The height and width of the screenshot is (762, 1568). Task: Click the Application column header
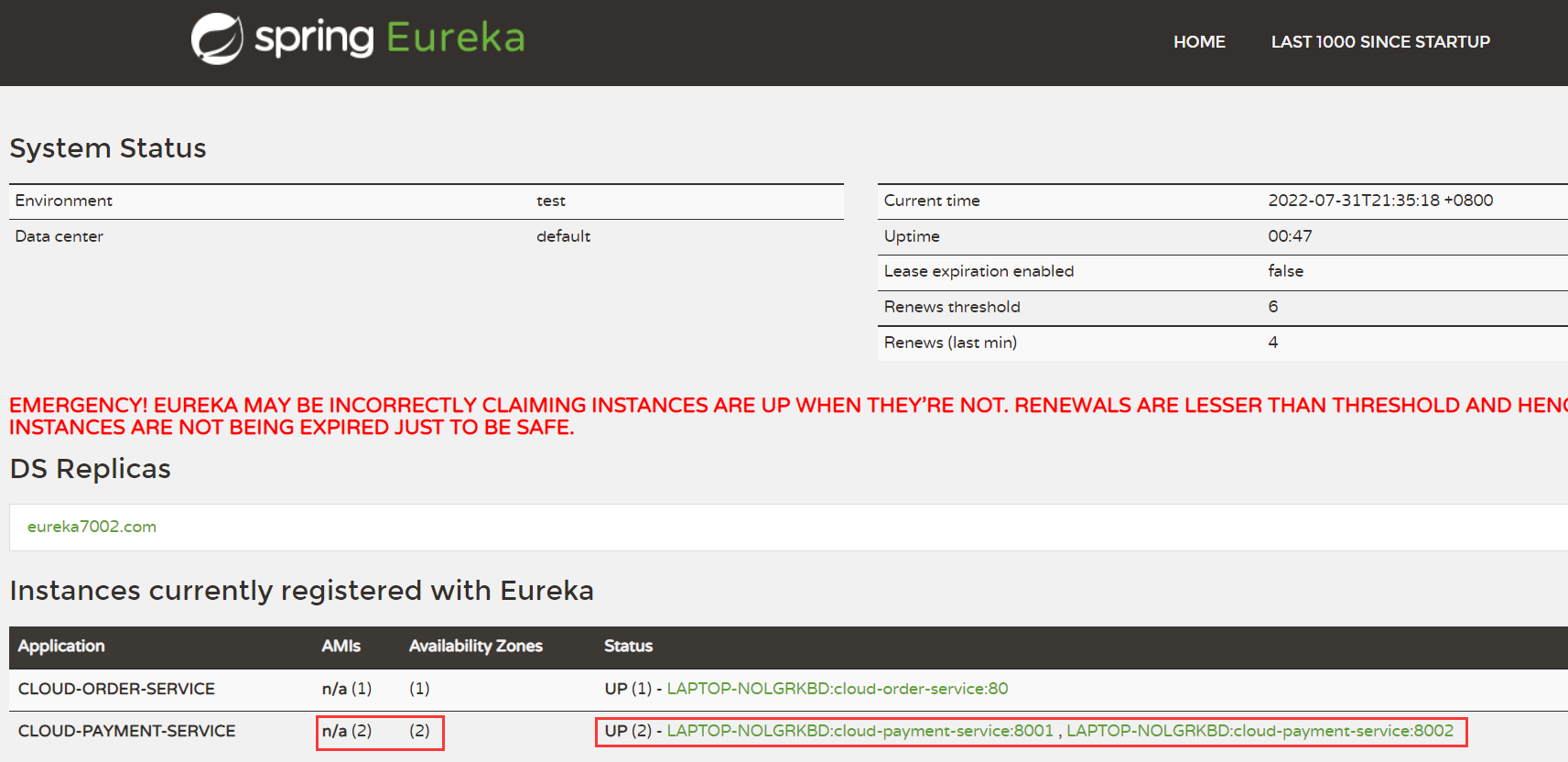point(61,646)
